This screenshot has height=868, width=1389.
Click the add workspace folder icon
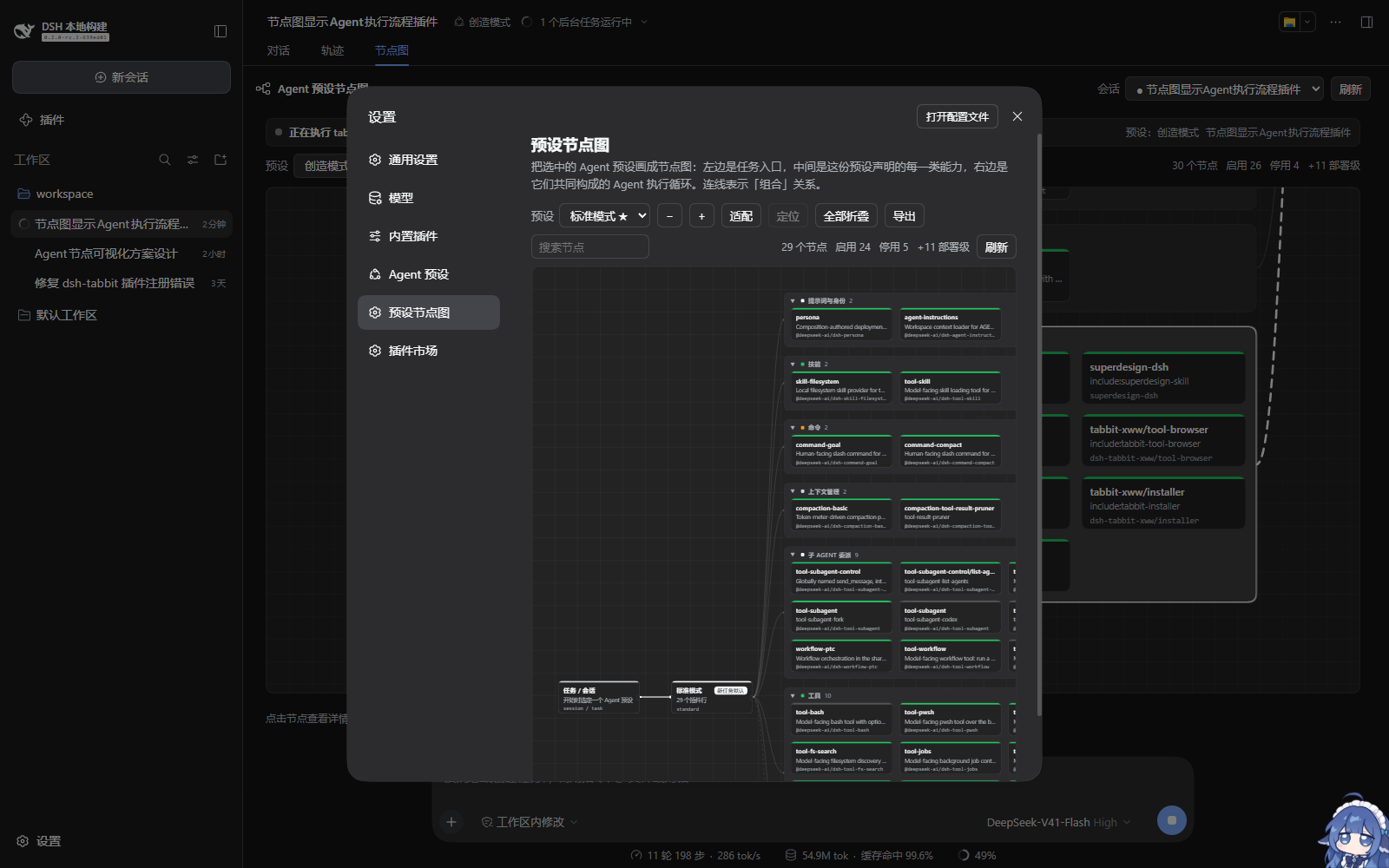click(x=221, y=160)
